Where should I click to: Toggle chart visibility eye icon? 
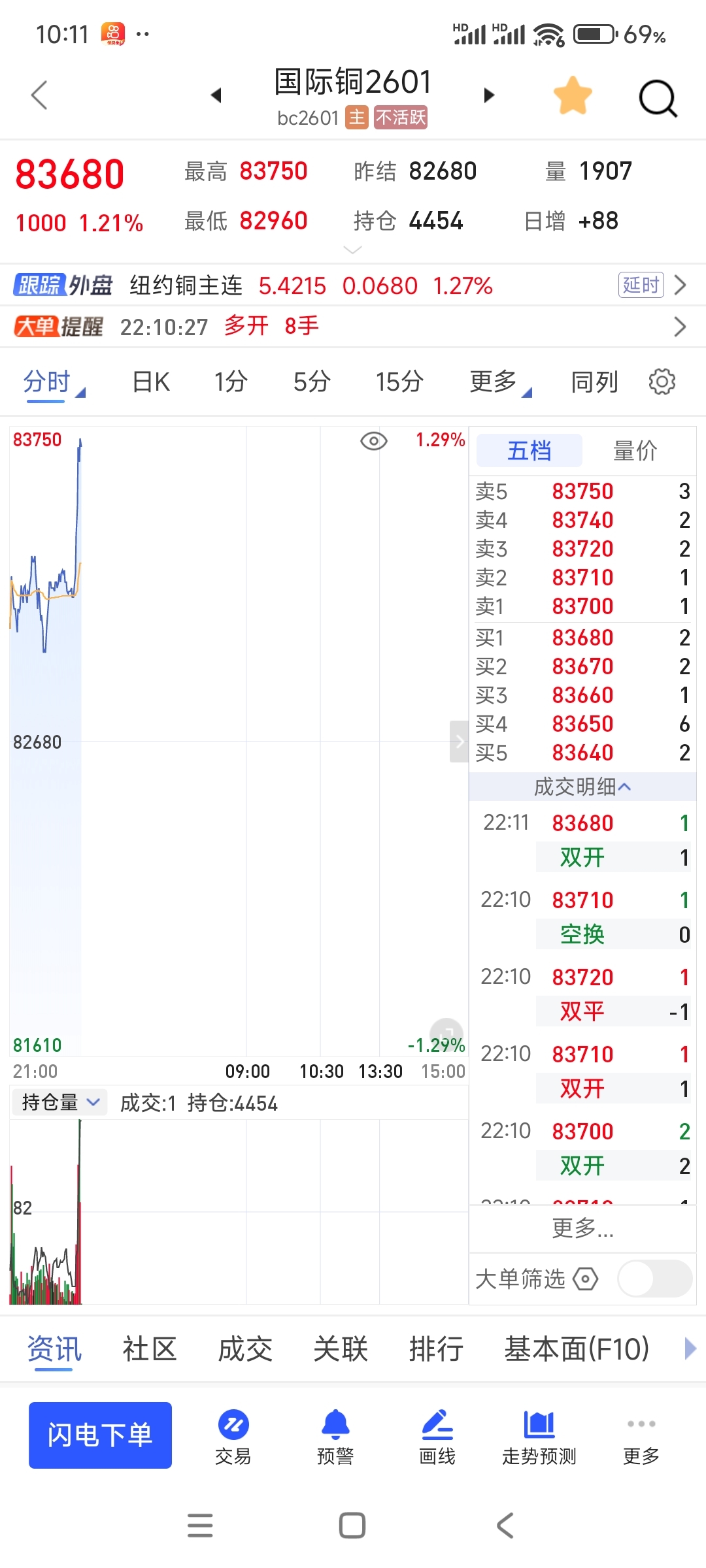374,442
